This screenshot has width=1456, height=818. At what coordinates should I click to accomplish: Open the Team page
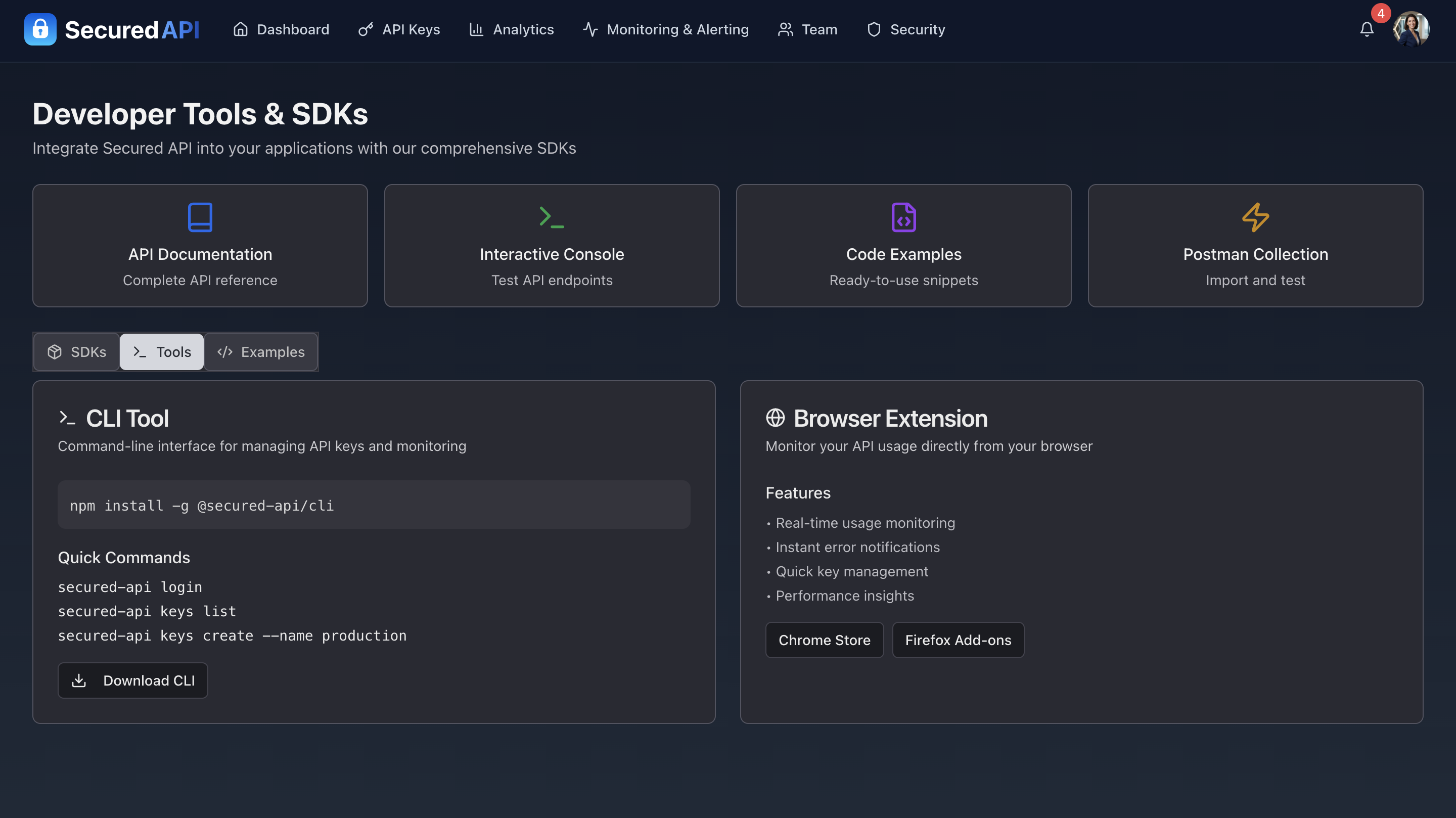point(807,29)
